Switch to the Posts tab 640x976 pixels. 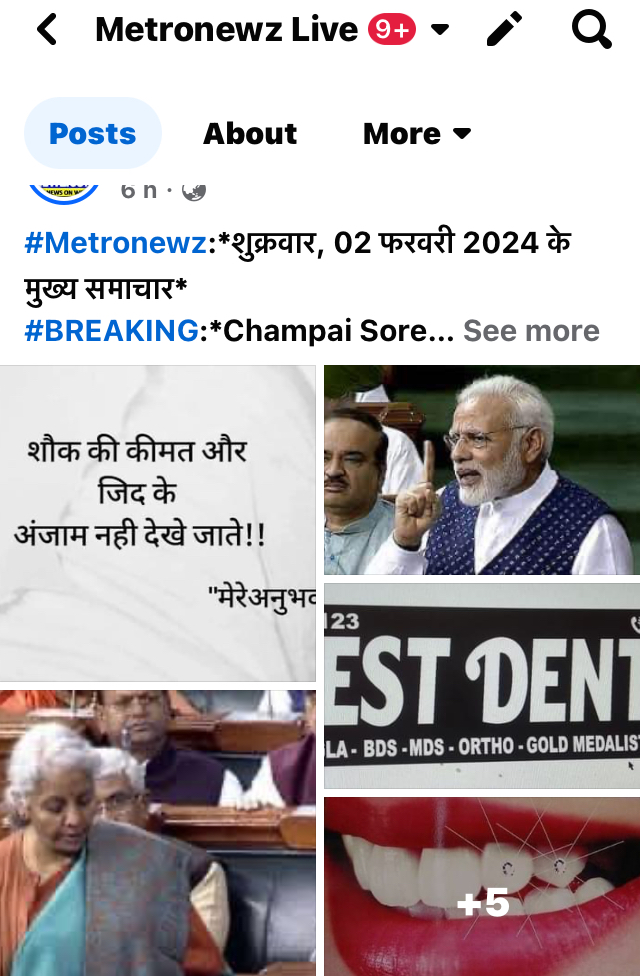click(x=93, y=133)
